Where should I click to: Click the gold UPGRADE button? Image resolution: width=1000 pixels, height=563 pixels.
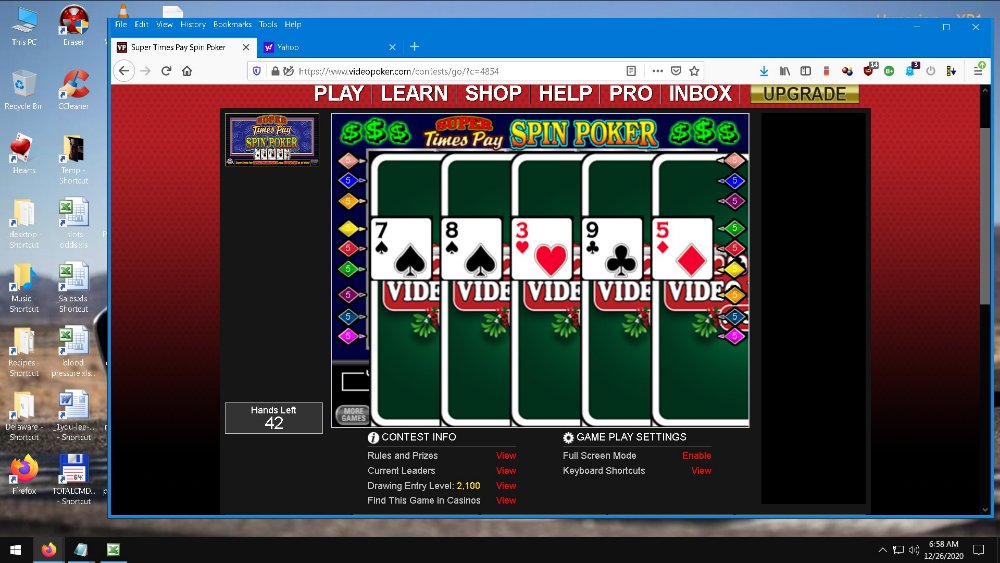(x=804, y=93)
